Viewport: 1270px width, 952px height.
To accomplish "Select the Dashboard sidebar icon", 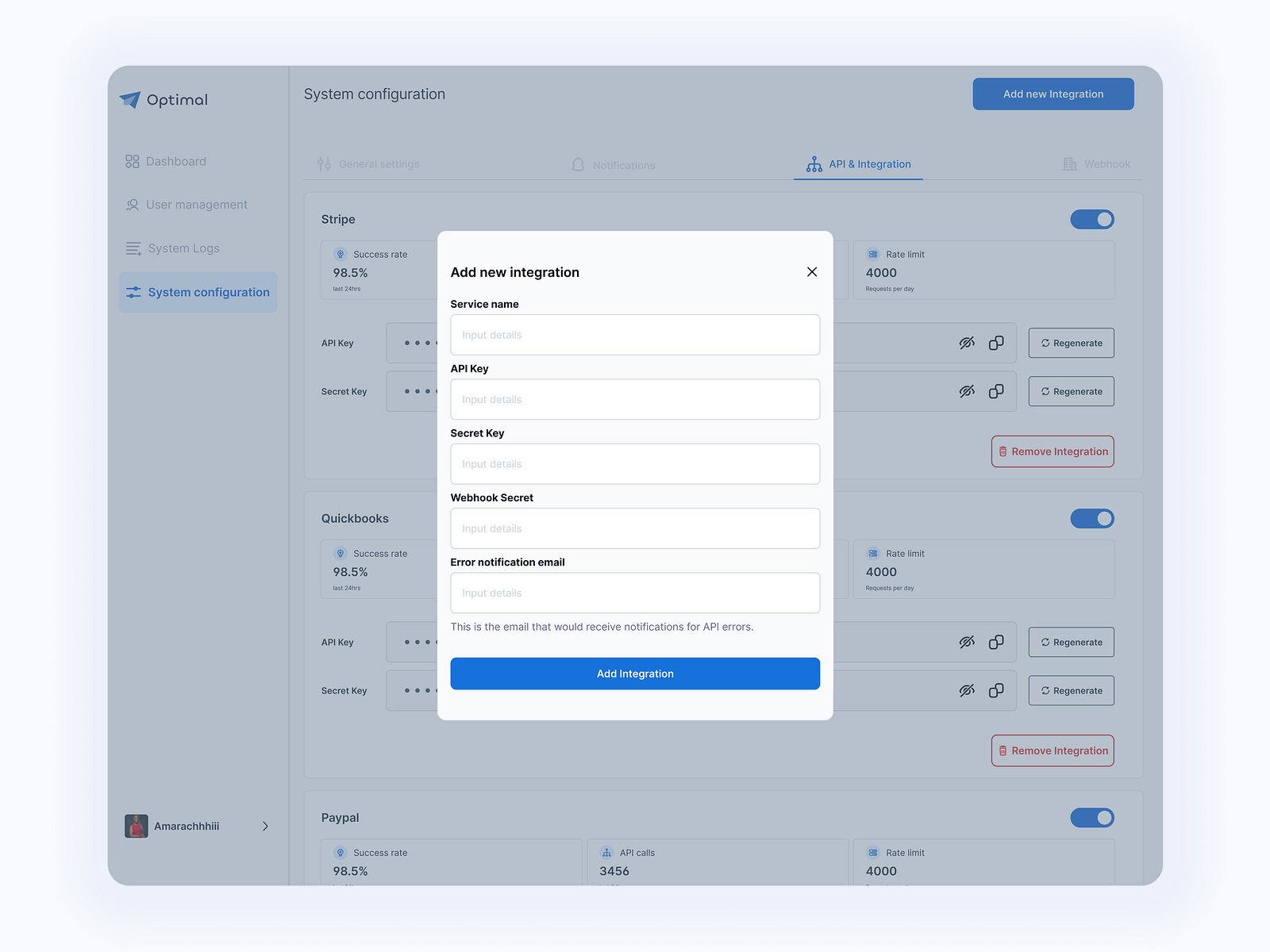I will (x=132, y=160).
